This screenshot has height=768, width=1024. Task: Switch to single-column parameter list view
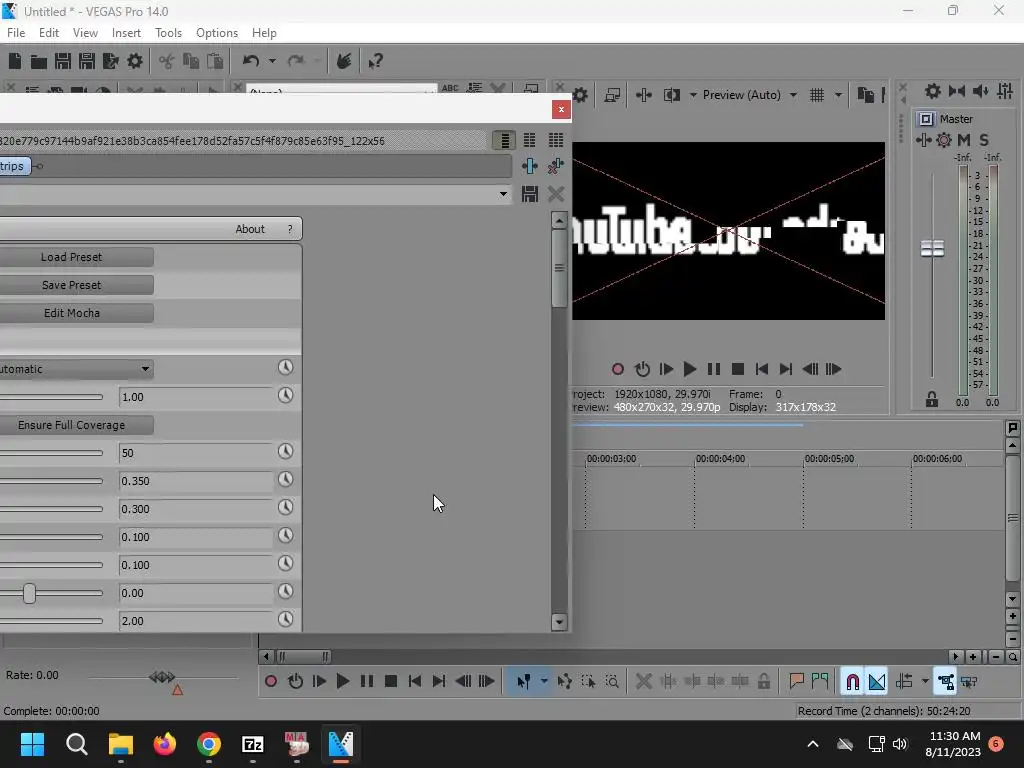click(504, 140)
